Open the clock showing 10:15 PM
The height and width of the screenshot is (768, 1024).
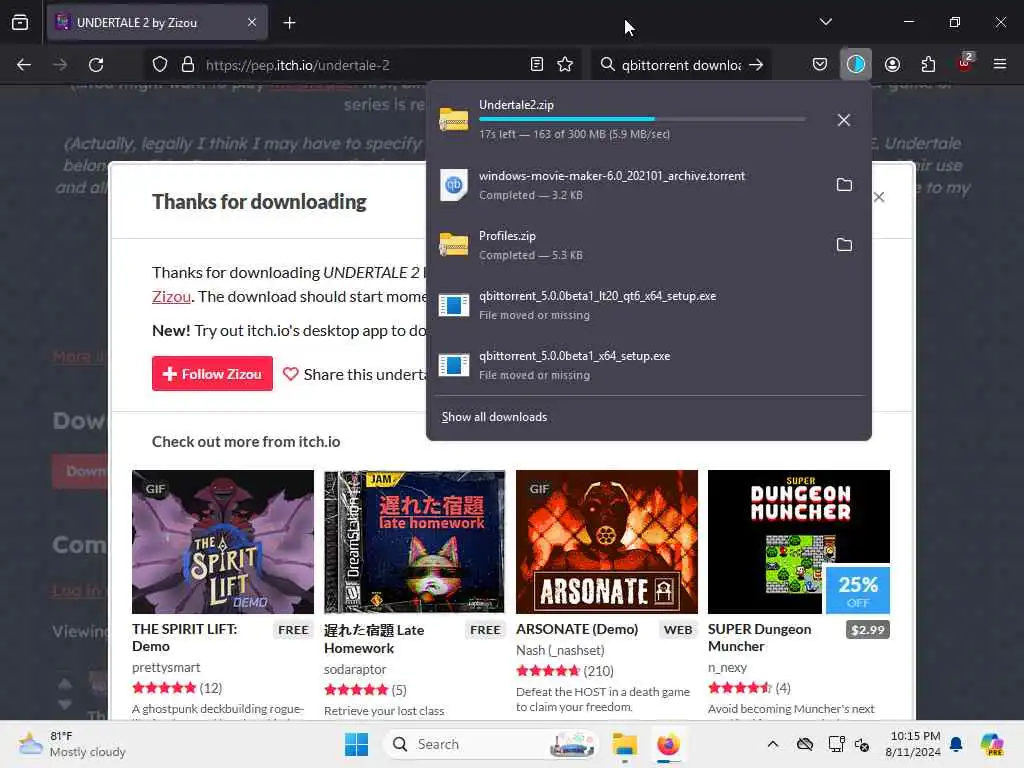point(913,744)
